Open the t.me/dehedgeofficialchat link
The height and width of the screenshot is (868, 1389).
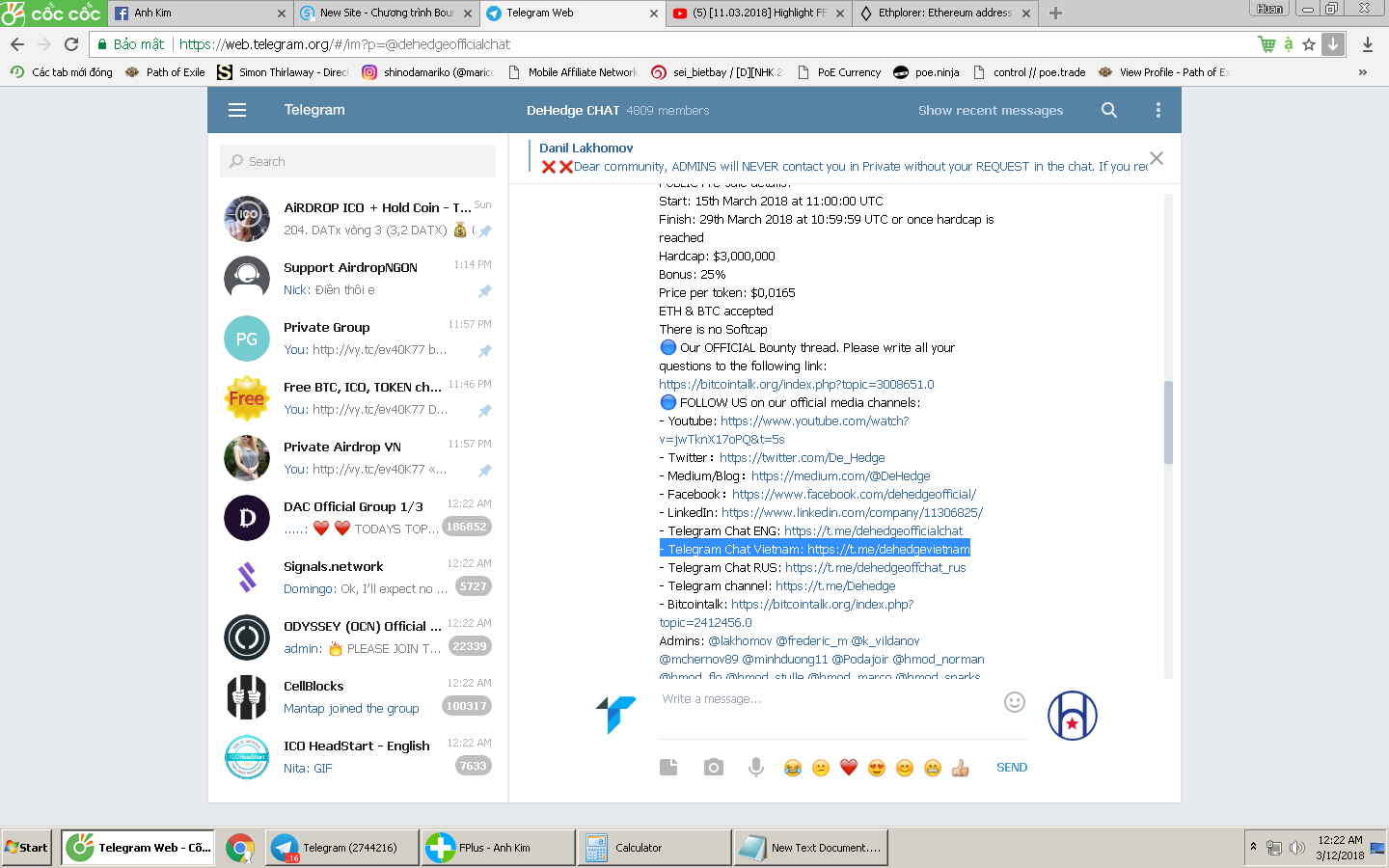tap(874, 530)
